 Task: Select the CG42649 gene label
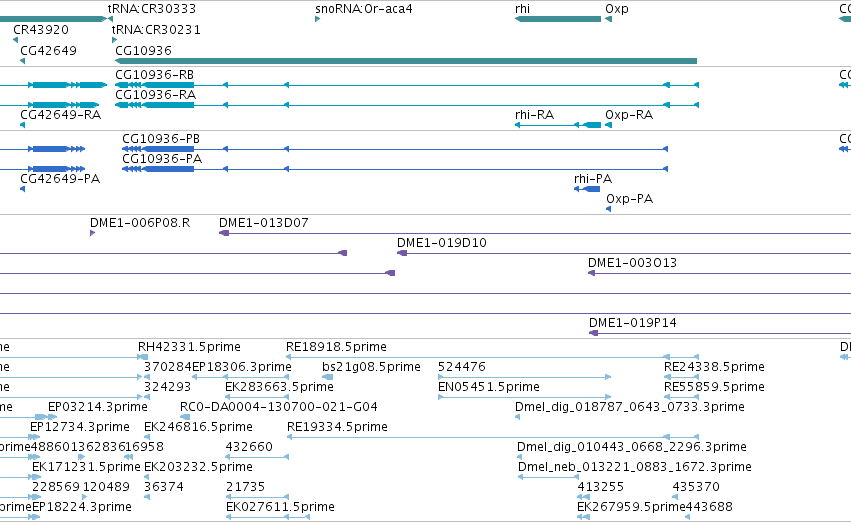point(48,50)
